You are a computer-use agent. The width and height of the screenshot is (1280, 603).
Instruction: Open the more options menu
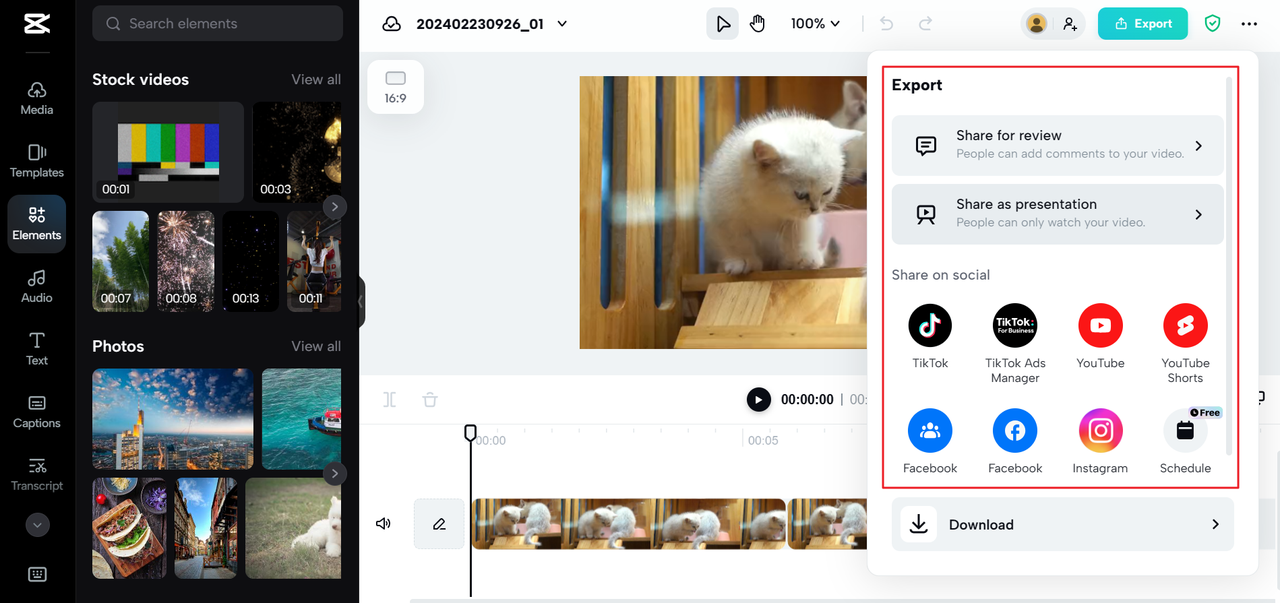click(1249, 22)
